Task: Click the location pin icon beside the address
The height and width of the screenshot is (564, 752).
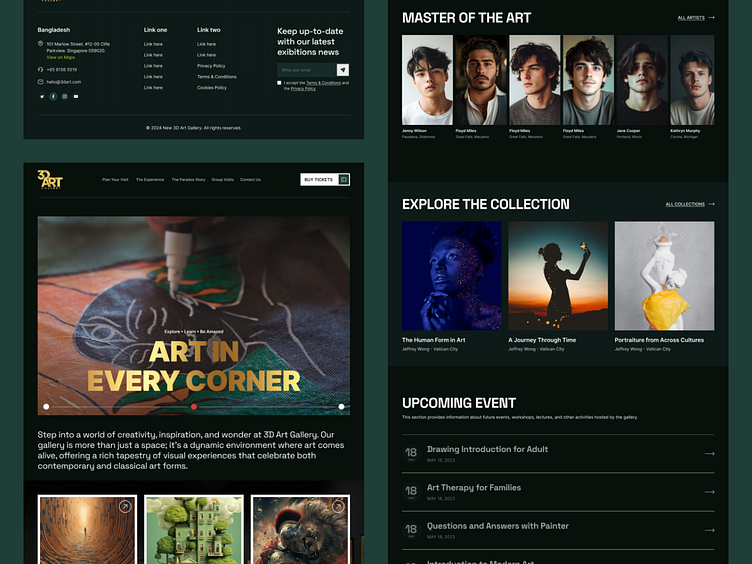Action: 40,44
